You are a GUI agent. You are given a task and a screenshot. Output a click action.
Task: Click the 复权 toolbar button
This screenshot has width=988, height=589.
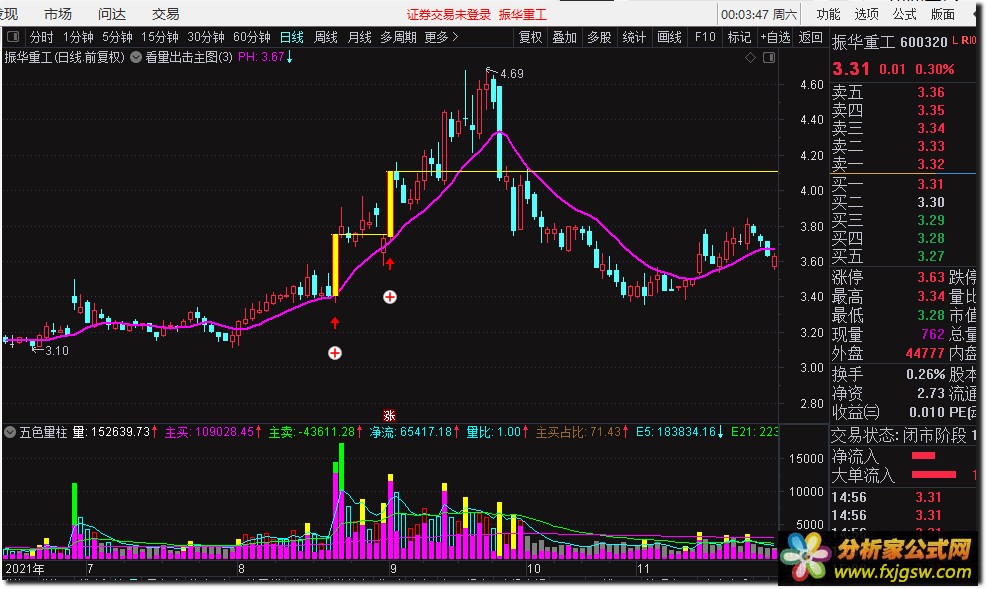[531, 37]
